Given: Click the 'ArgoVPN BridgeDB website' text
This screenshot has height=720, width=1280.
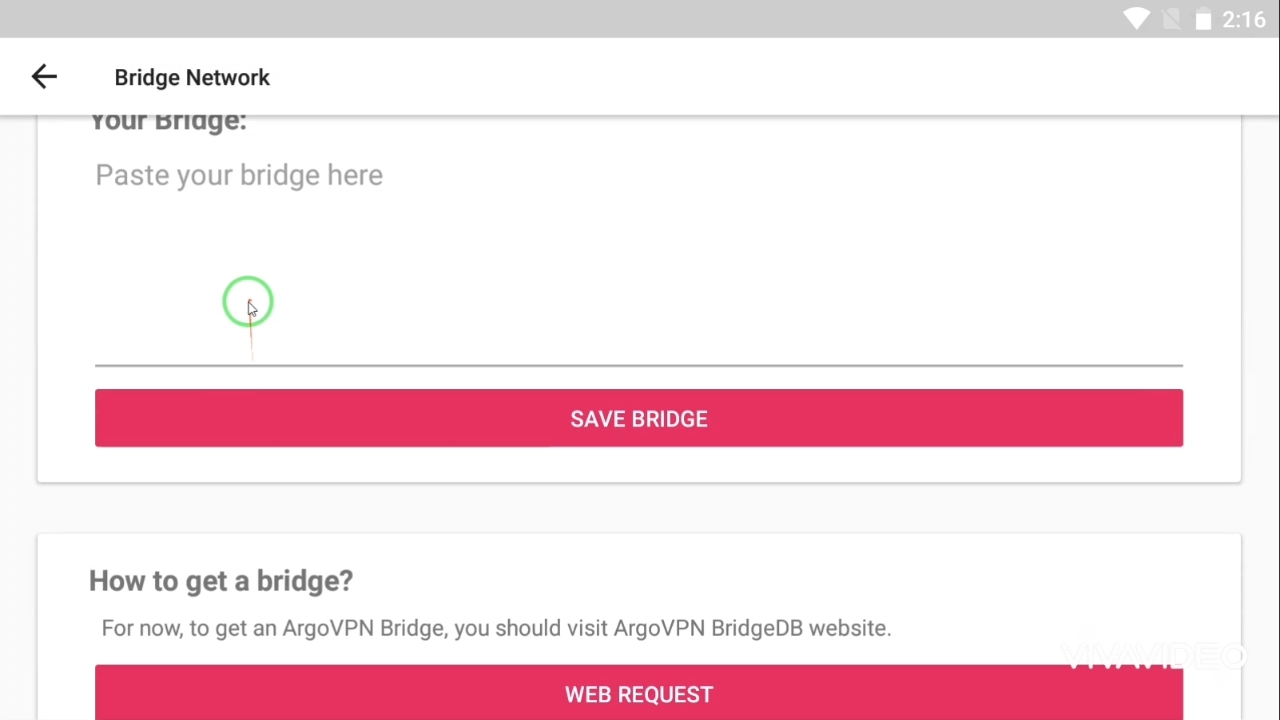Looking at the screenshot, I should pyautogui.click(x=751, y=628).
